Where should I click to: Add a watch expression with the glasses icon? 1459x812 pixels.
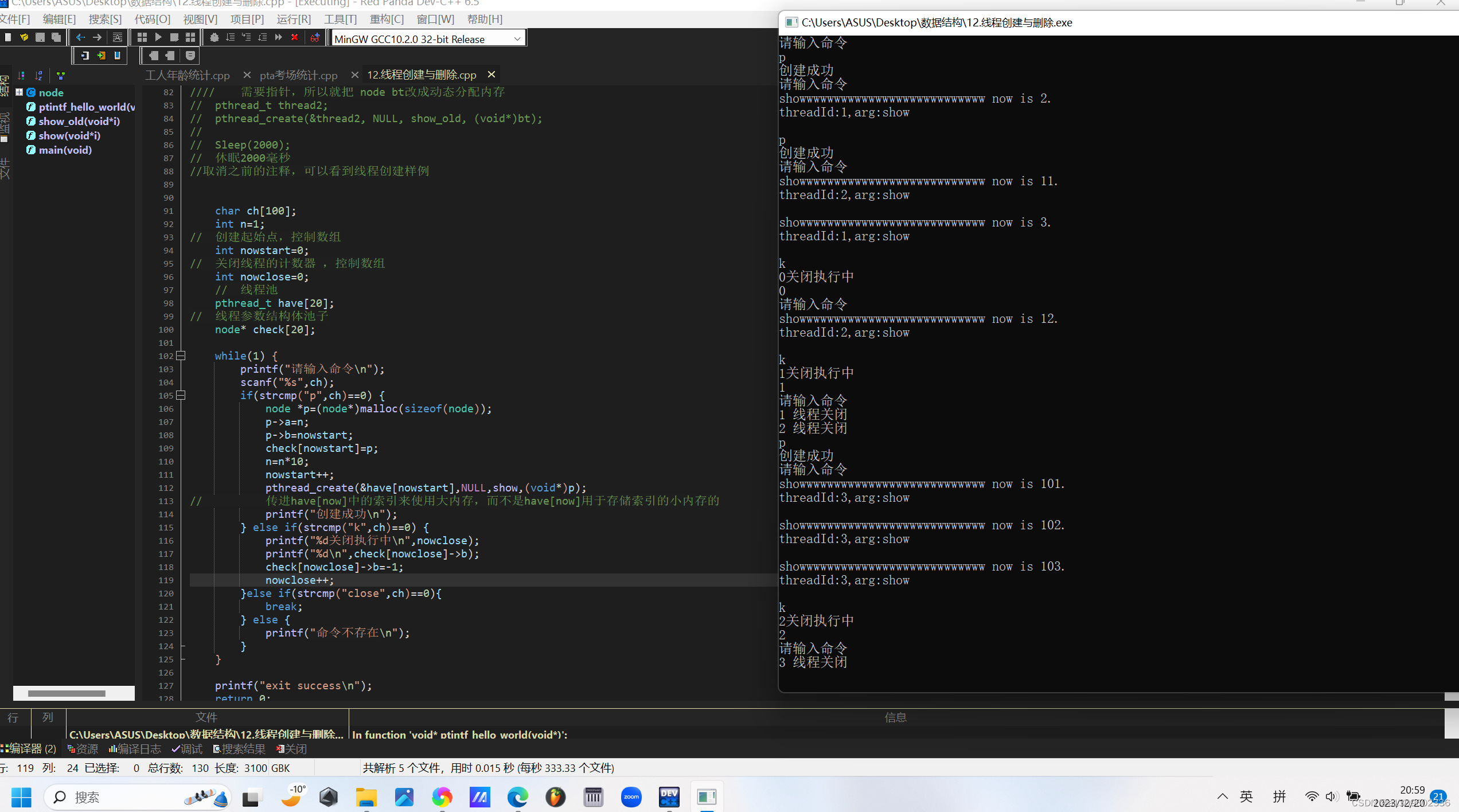click(x=314, y=38)
